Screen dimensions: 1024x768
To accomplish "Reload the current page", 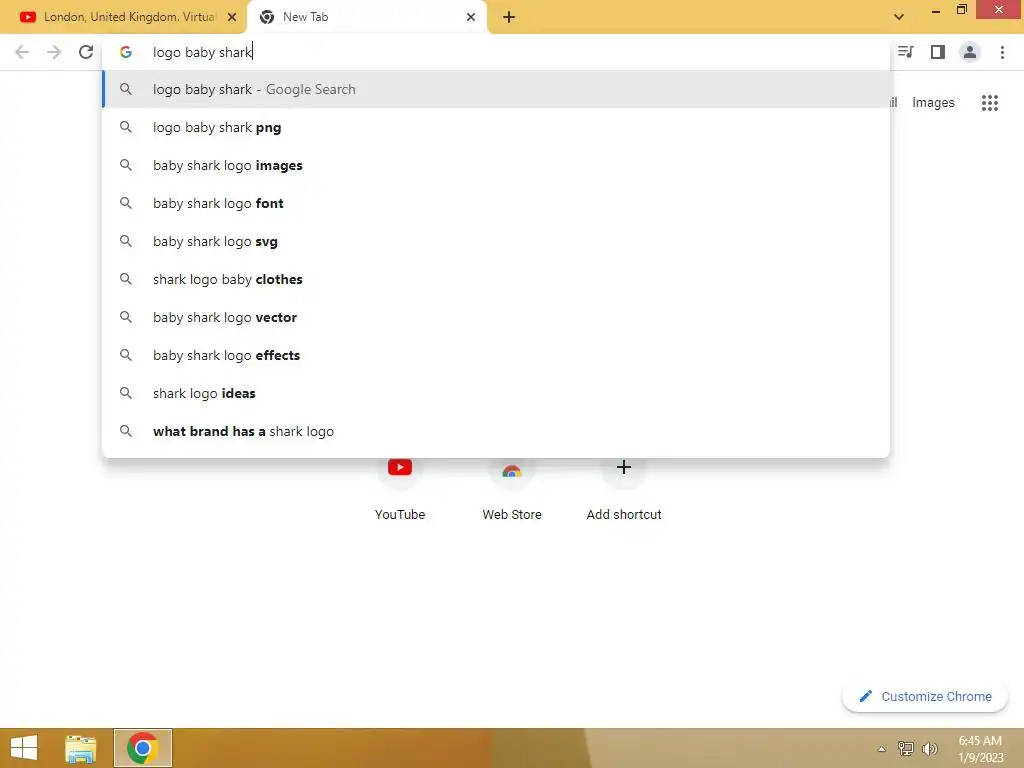I will point(86,52).
